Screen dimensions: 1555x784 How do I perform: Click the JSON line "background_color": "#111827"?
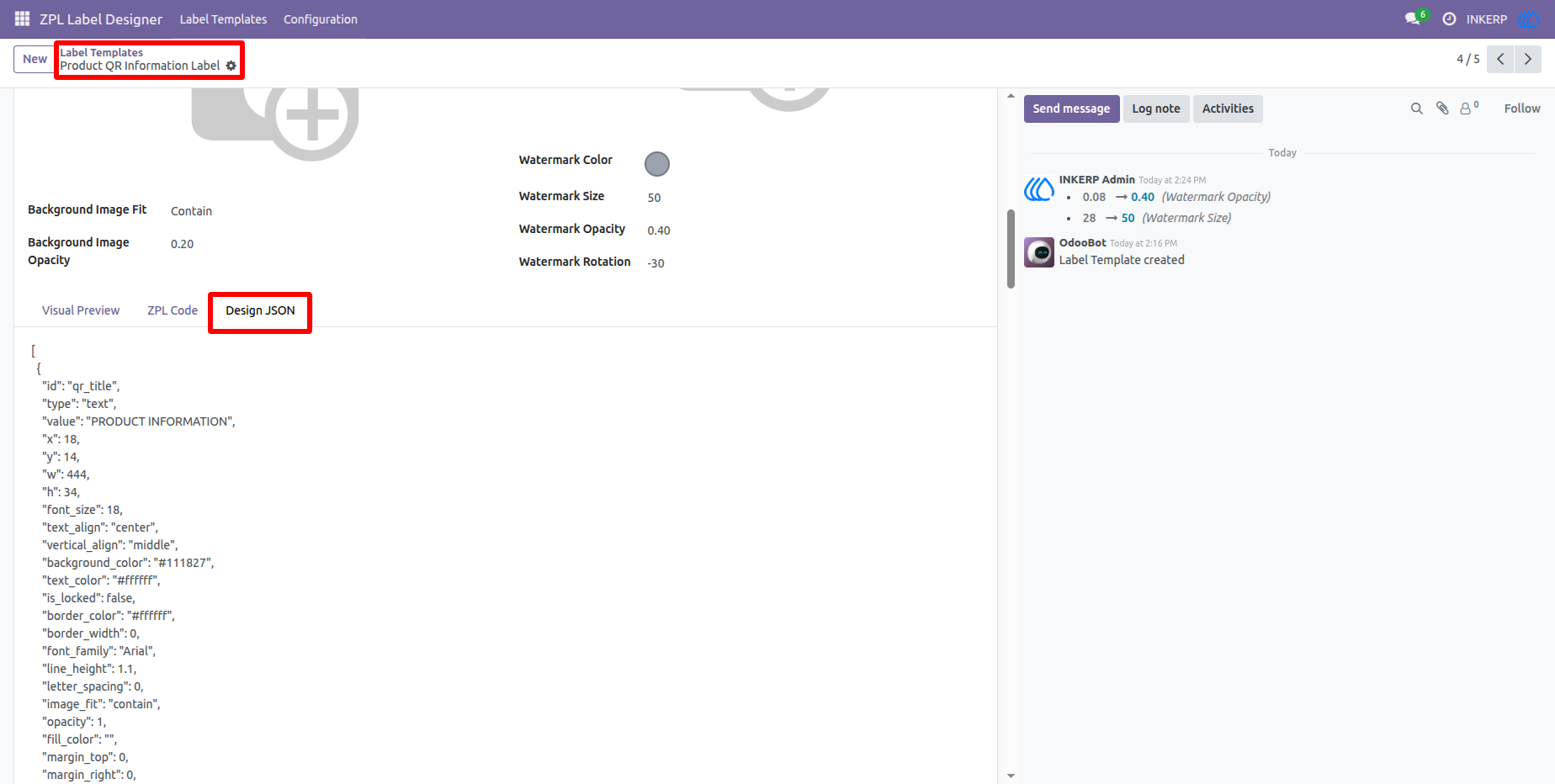tap(128, 563)
